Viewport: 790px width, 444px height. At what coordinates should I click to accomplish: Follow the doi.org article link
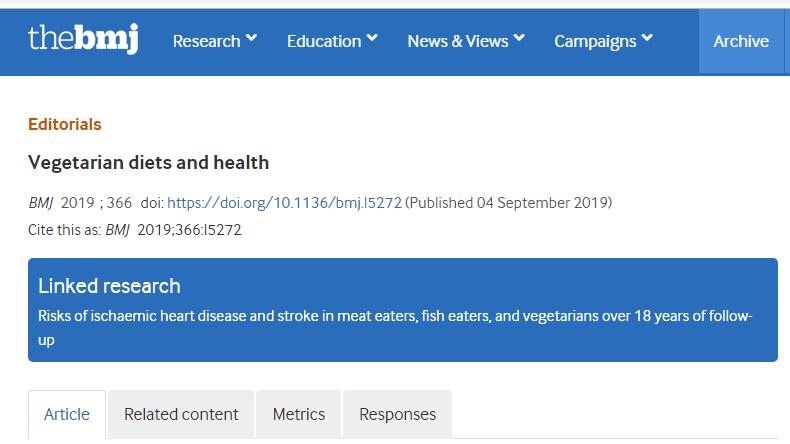284,203
